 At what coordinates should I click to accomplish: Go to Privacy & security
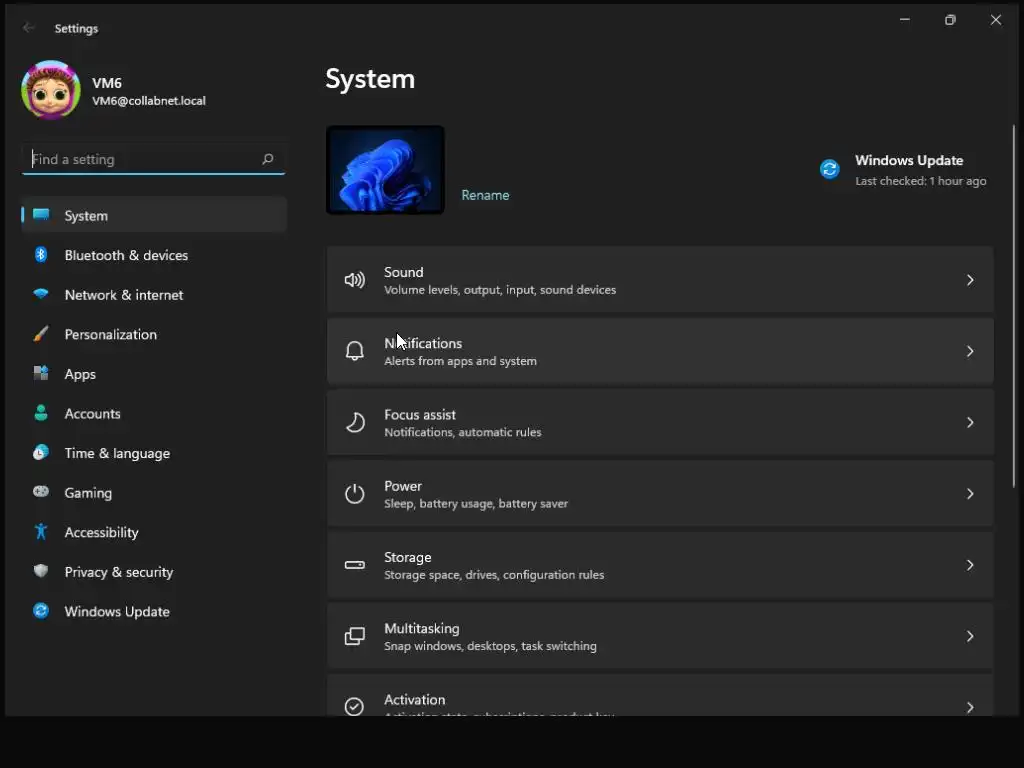coord(118,572)
